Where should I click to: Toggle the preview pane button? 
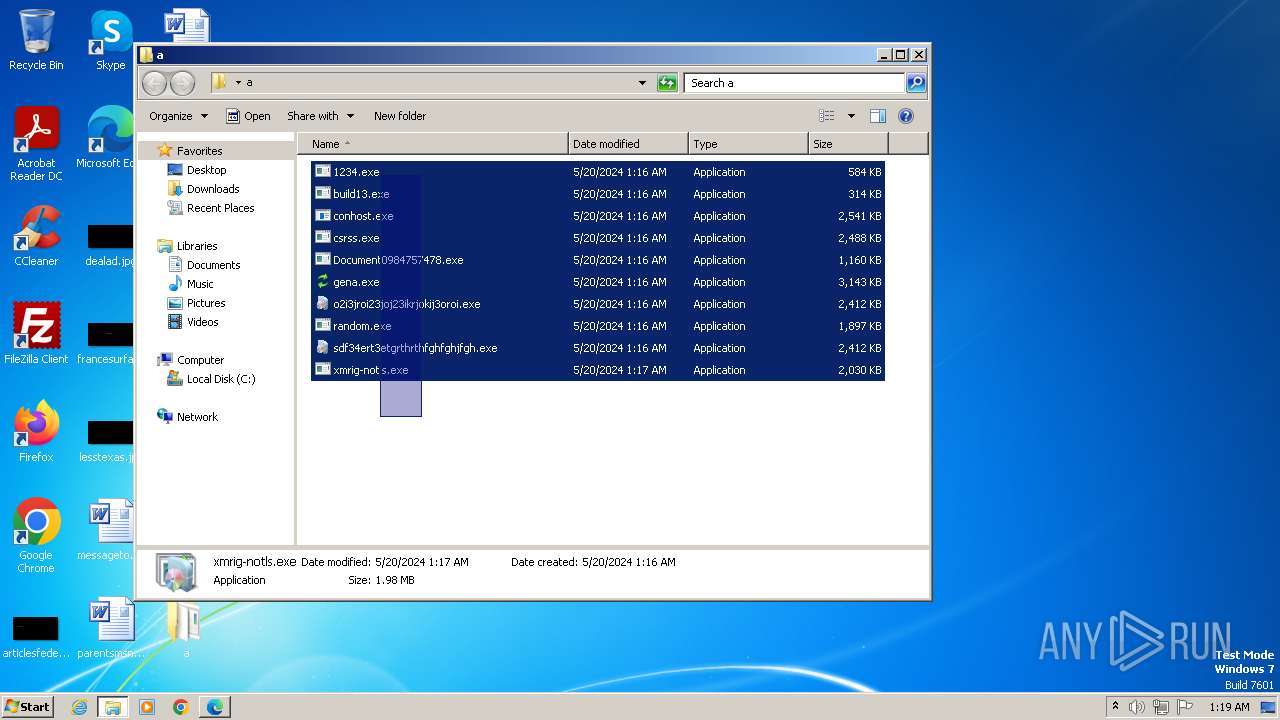[x=878, y=116]
